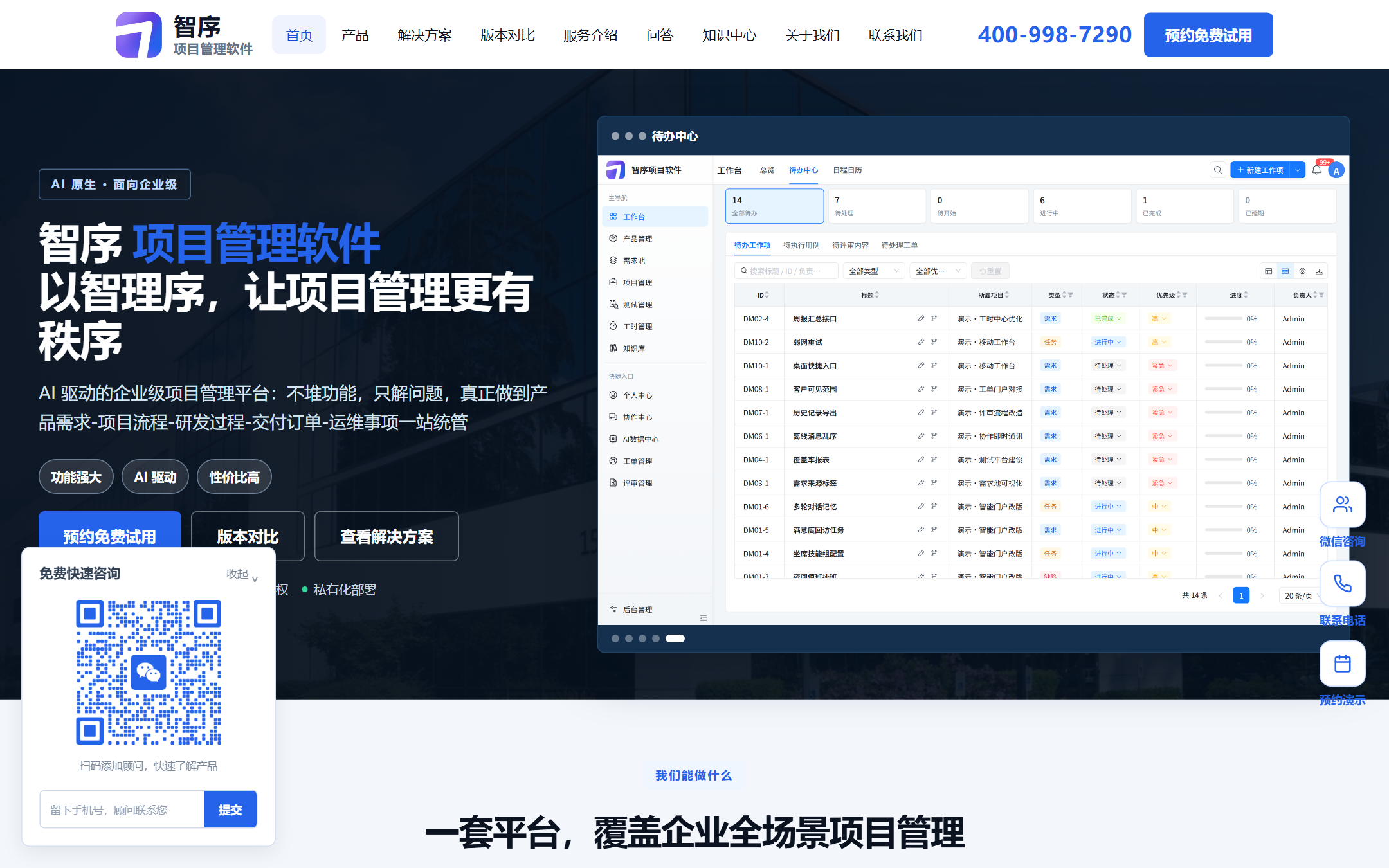Click the 联系电话 phone icon
Screen dimensions: 1389x868
(1342, 584)
